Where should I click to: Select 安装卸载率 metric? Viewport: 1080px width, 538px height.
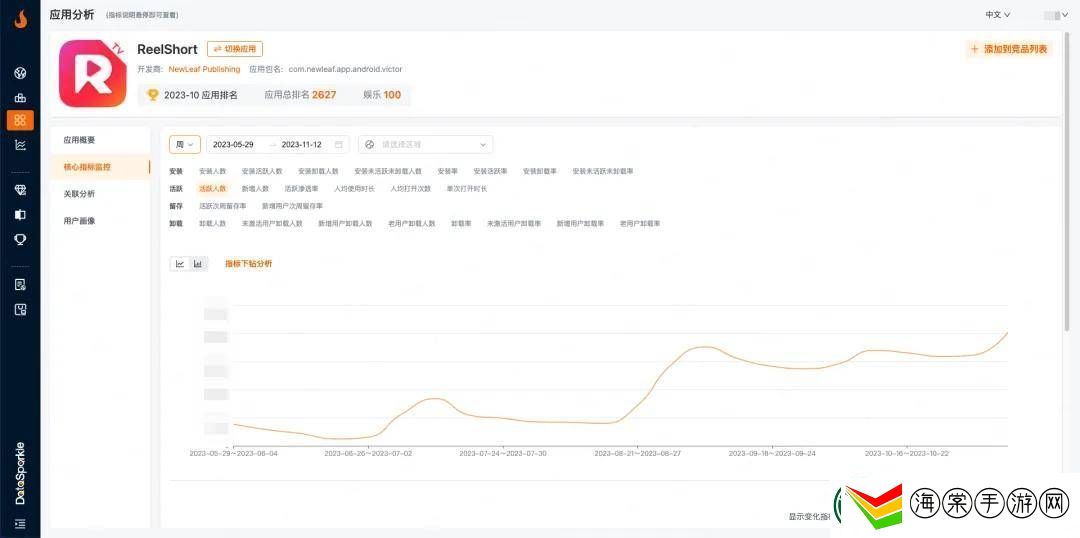(x=540, y=171)
